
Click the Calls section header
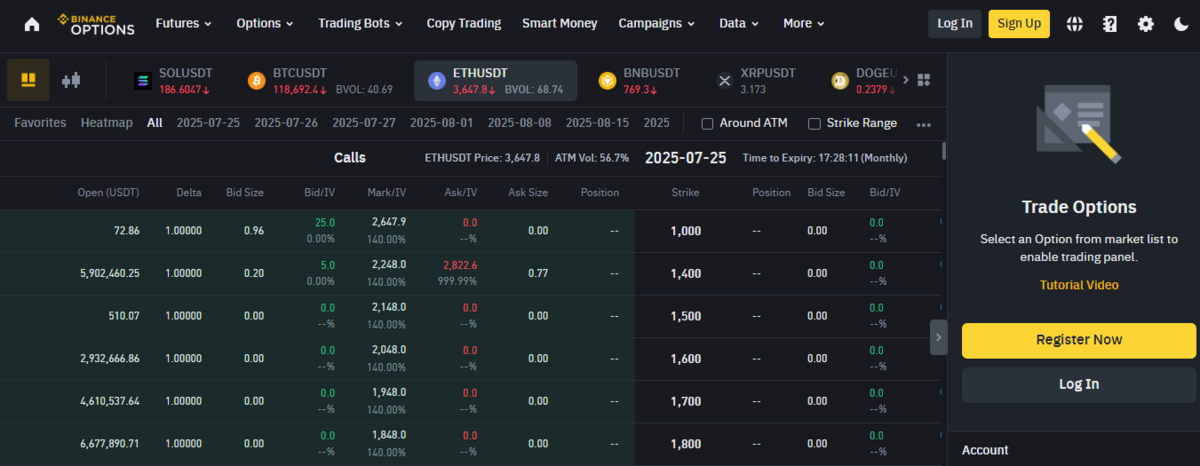point(350,158)
